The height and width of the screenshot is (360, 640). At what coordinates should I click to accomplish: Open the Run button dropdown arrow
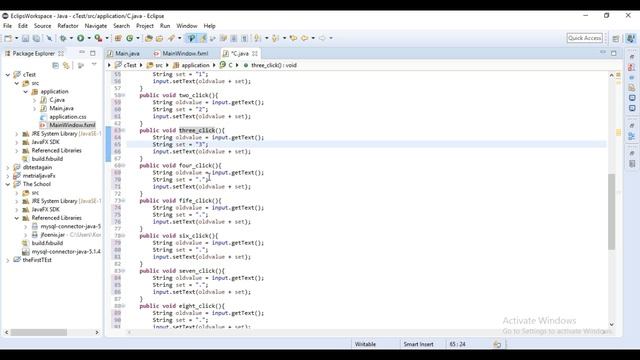click(x=89, y=38)
